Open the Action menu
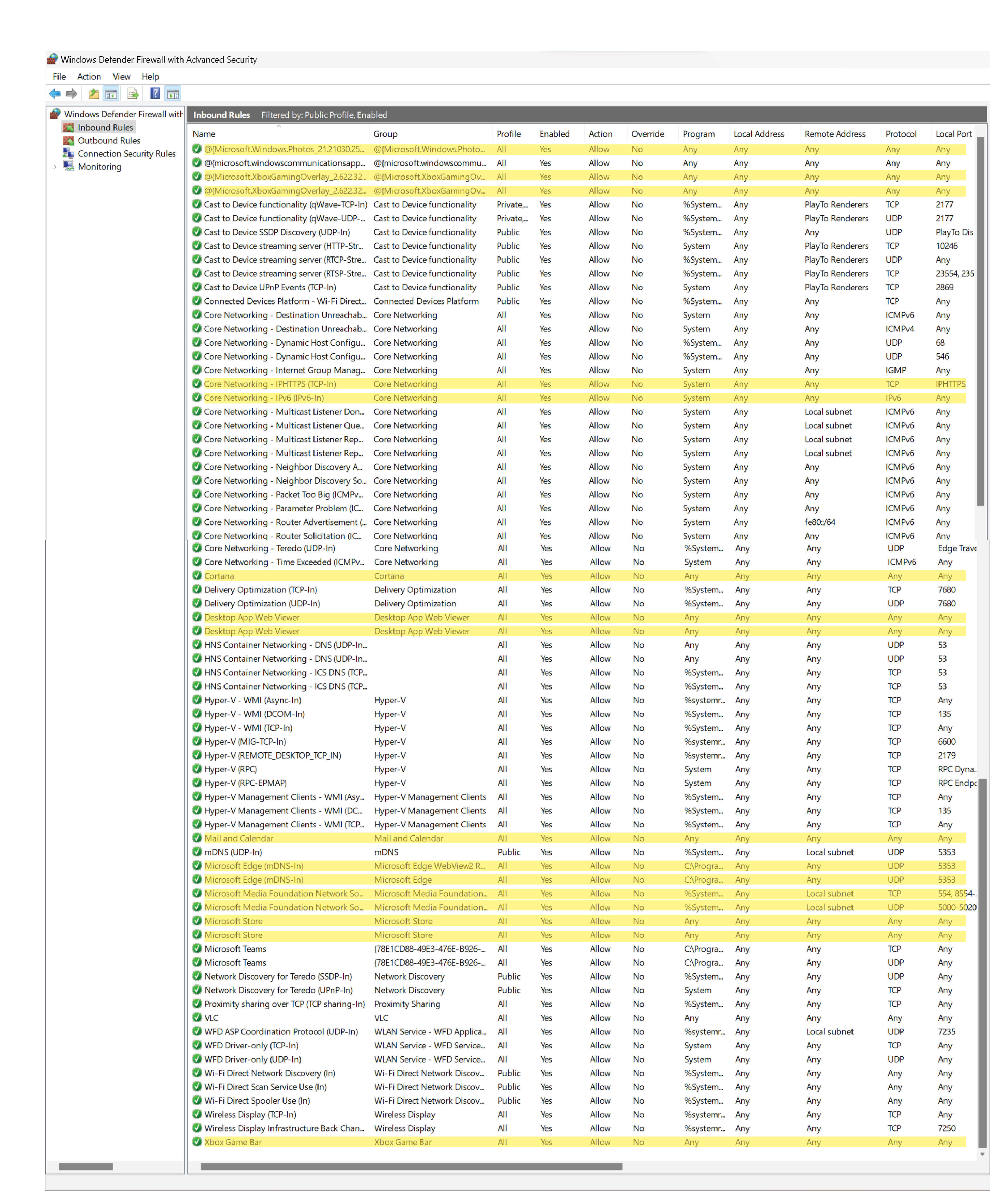990x1204 pixels. [x=89, y=77]
